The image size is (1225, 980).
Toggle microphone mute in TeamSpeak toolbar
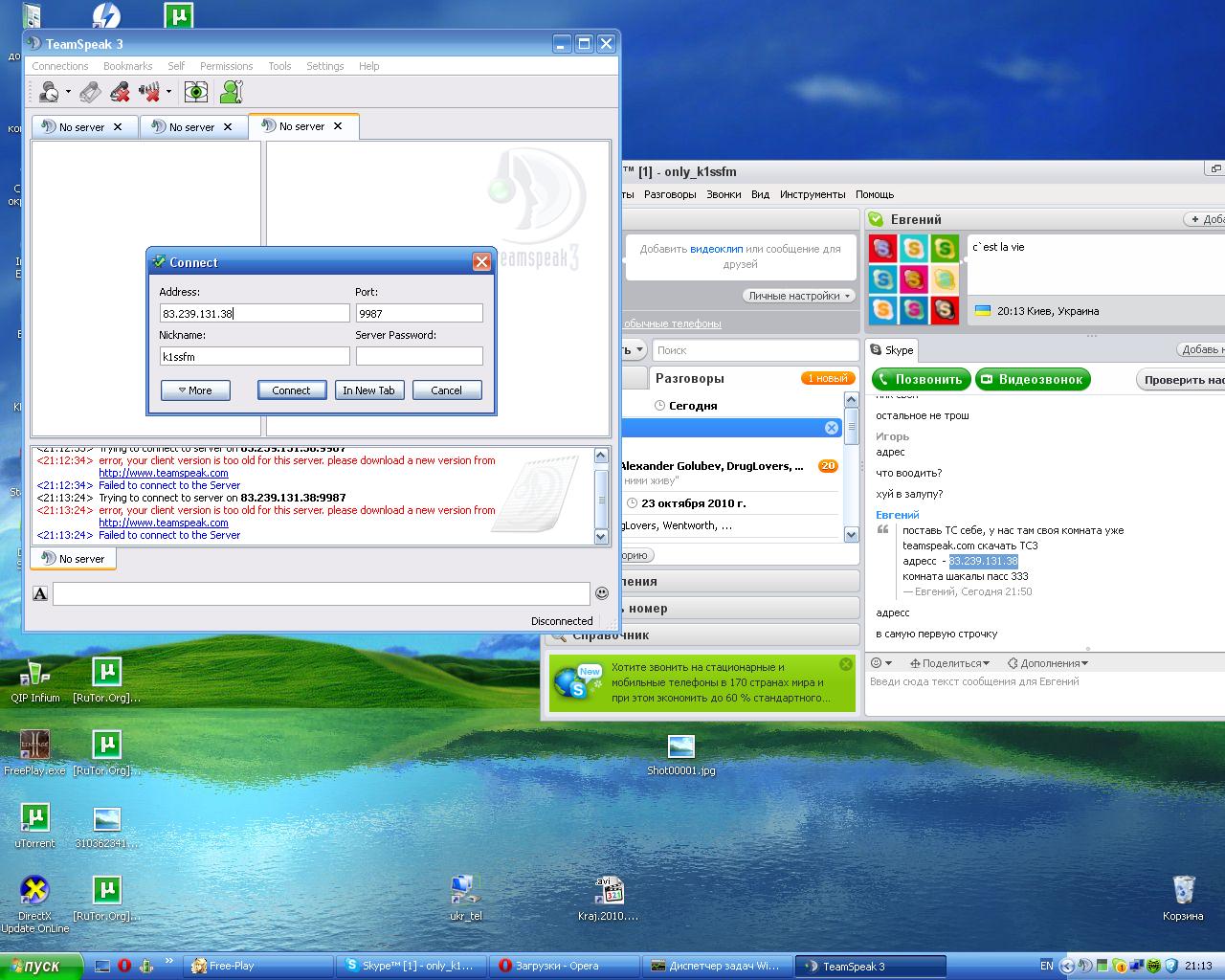120,92
